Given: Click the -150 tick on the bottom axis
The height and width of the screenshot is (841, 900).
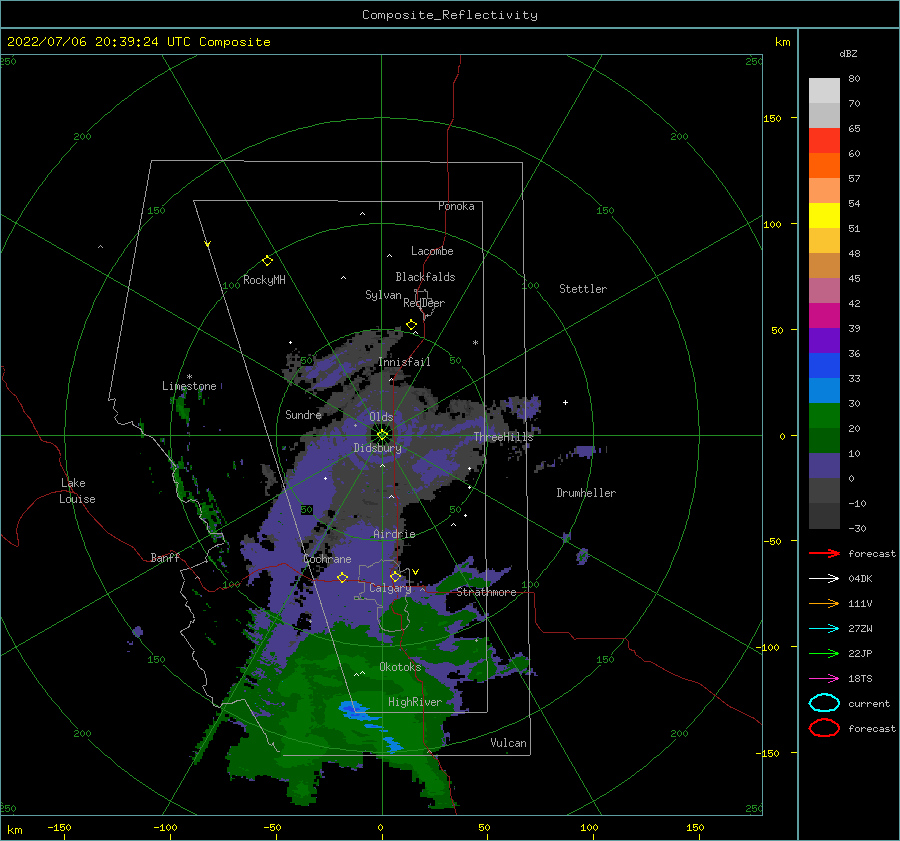Looking at the screenshot, I should [59, 827].
